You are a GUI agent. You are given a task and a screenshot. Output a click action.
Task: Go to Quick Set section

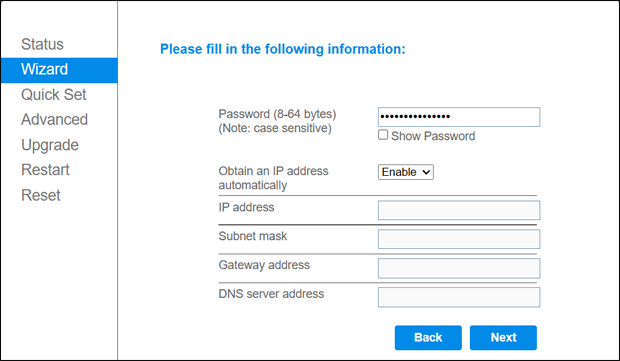click(54, 95)
